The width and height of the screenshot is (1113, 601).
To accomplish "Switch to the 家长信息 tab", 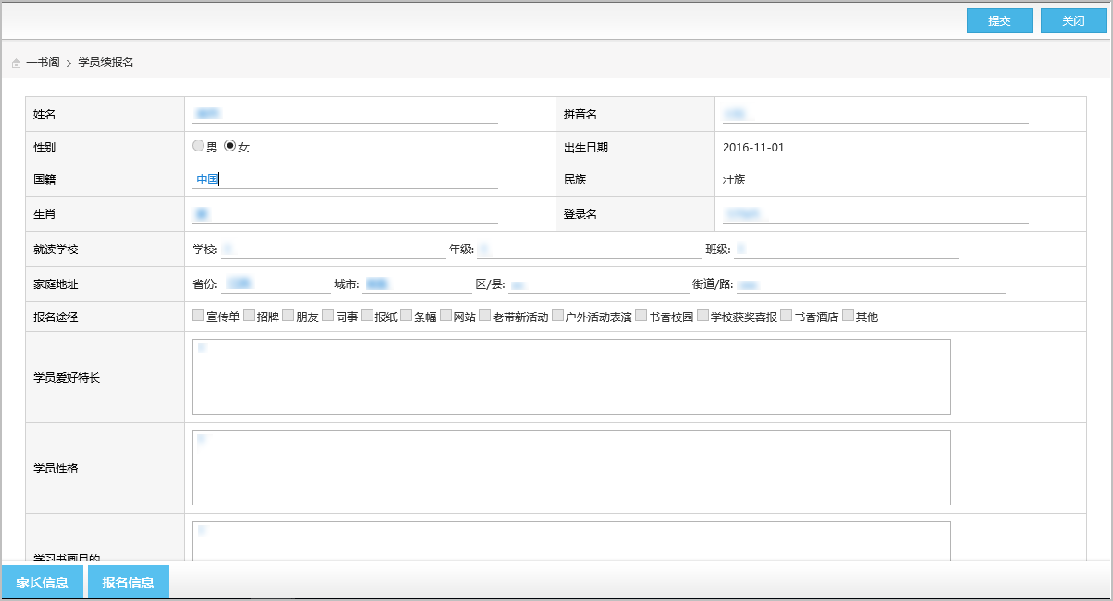I will point(42,583).
